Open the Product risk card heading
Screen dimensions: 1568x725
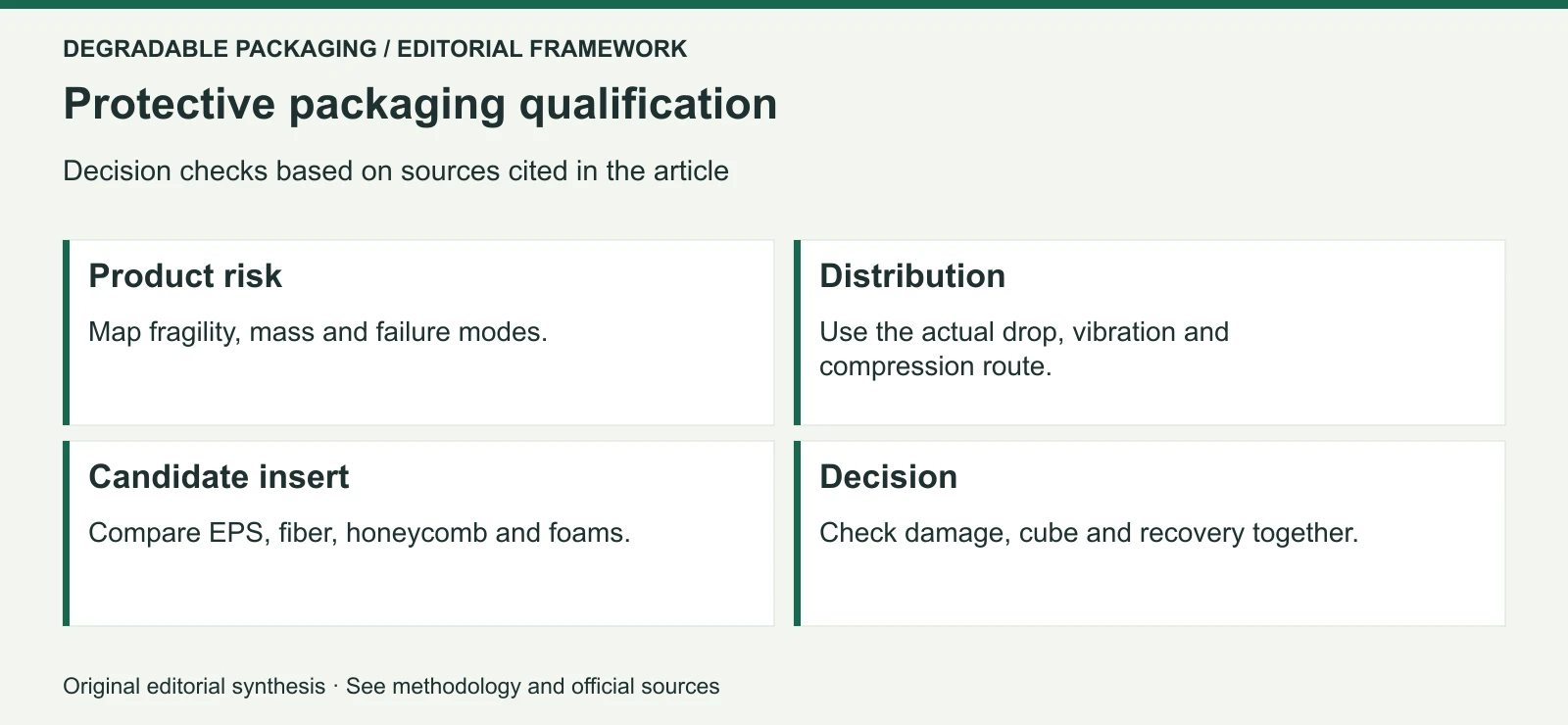click(x=185, y=276)
